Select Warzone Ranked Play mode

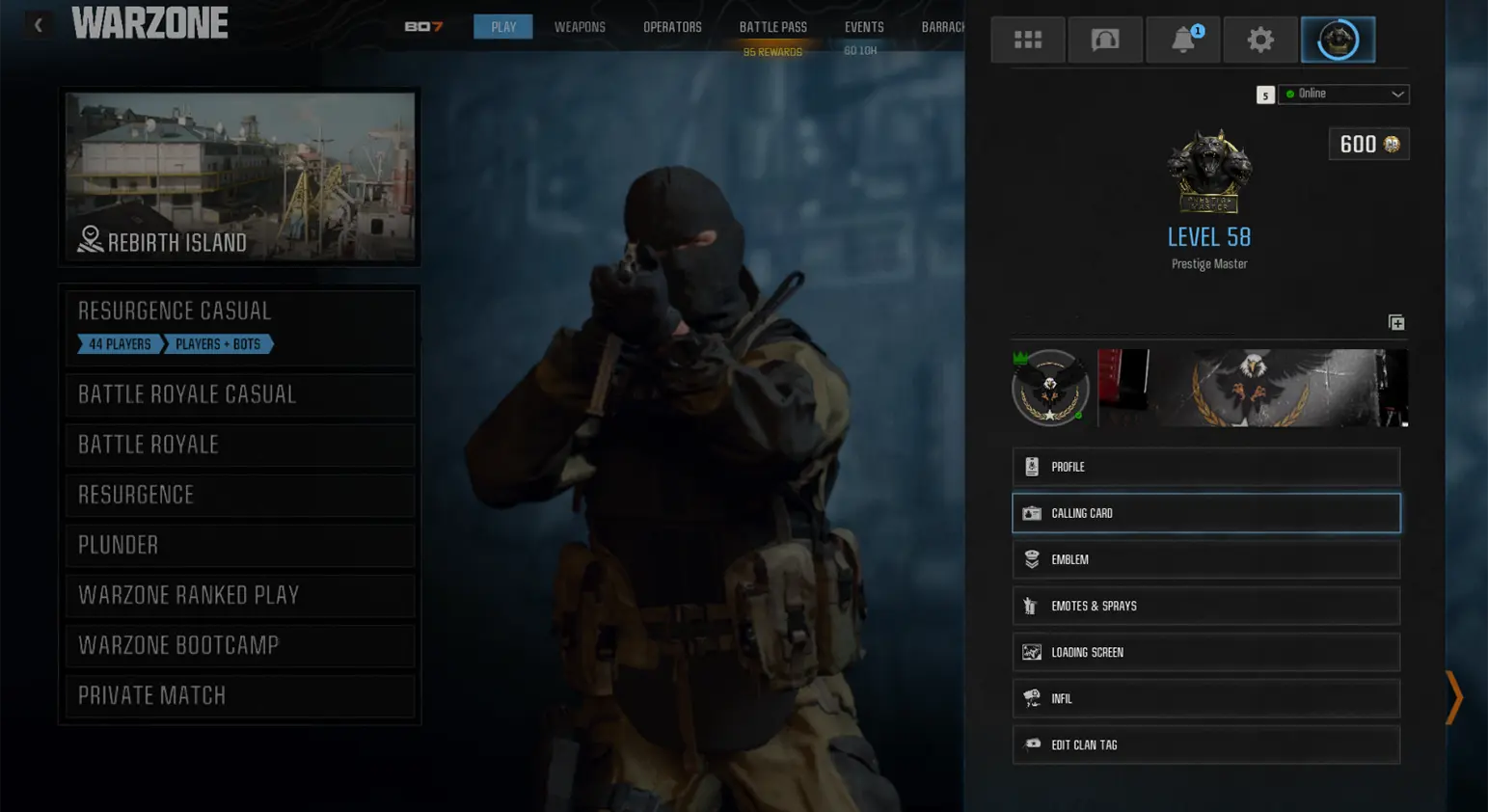pos(239,595)
